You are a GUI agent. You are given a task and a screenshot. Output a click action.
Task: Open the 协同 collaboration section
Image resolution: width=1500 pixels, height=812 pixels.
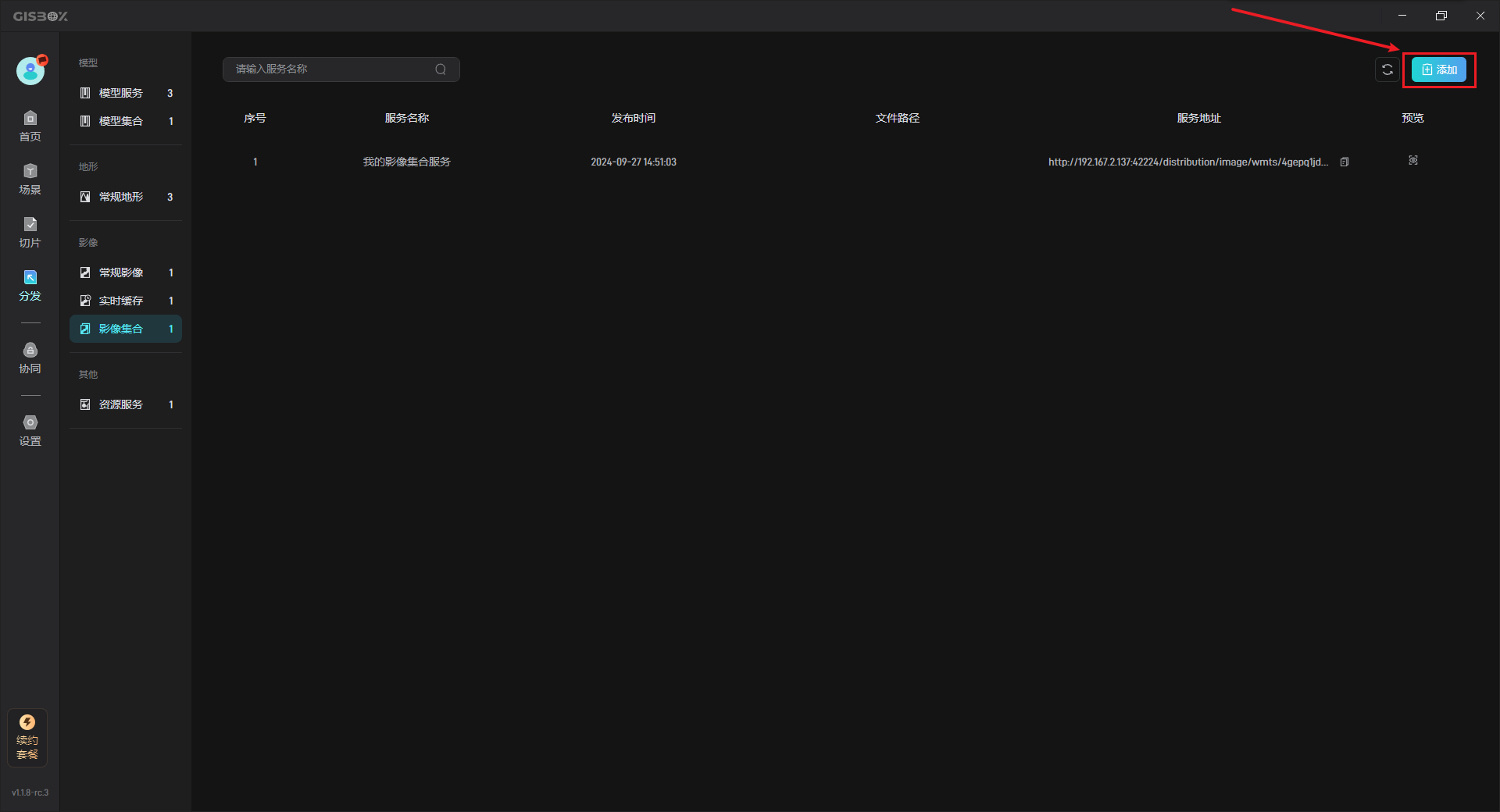(x=30, y=358)
